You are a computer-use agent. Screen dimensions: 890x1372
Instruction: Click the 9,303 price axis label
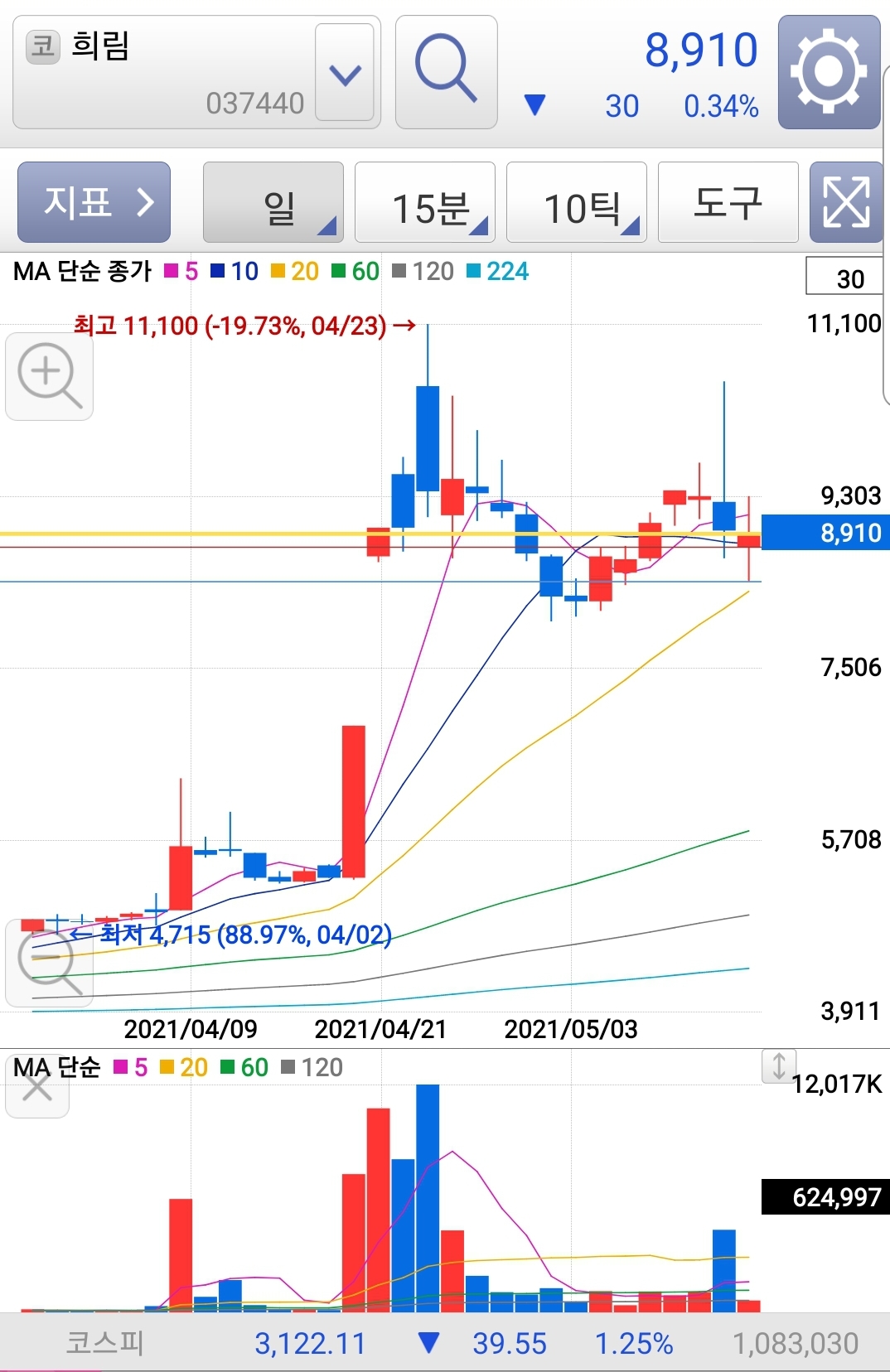[851, 495]
